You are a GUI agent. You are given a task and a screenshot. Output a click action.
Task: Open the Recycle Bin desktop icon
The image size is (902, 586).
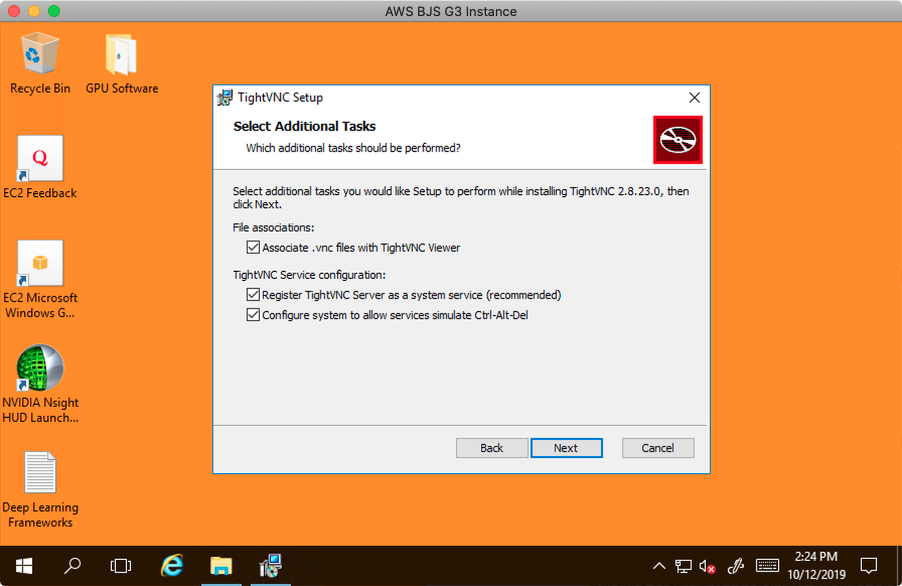point(40,55)
